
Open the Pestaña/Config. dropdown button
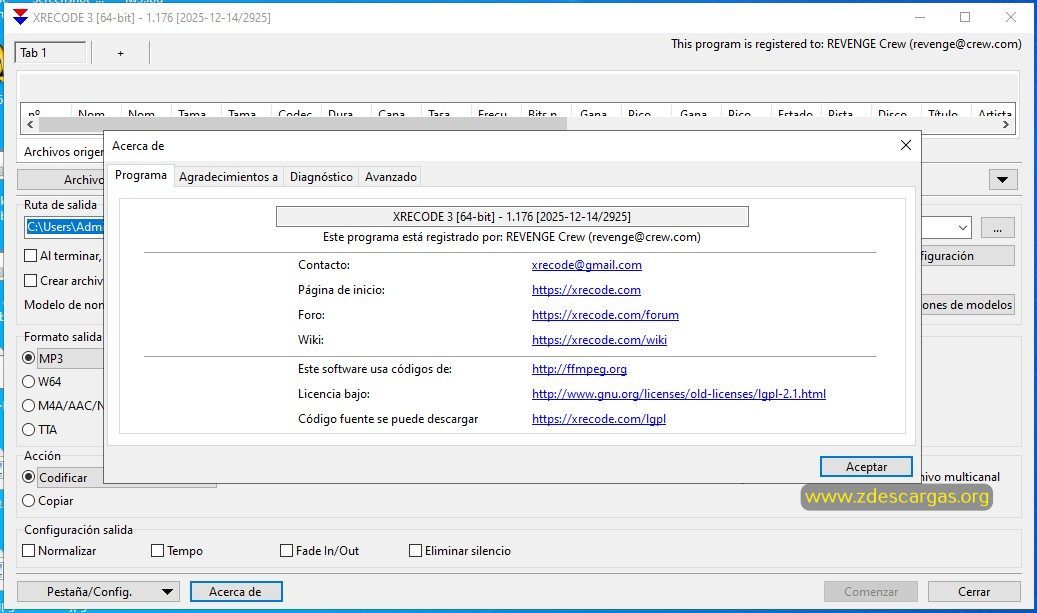99,592
